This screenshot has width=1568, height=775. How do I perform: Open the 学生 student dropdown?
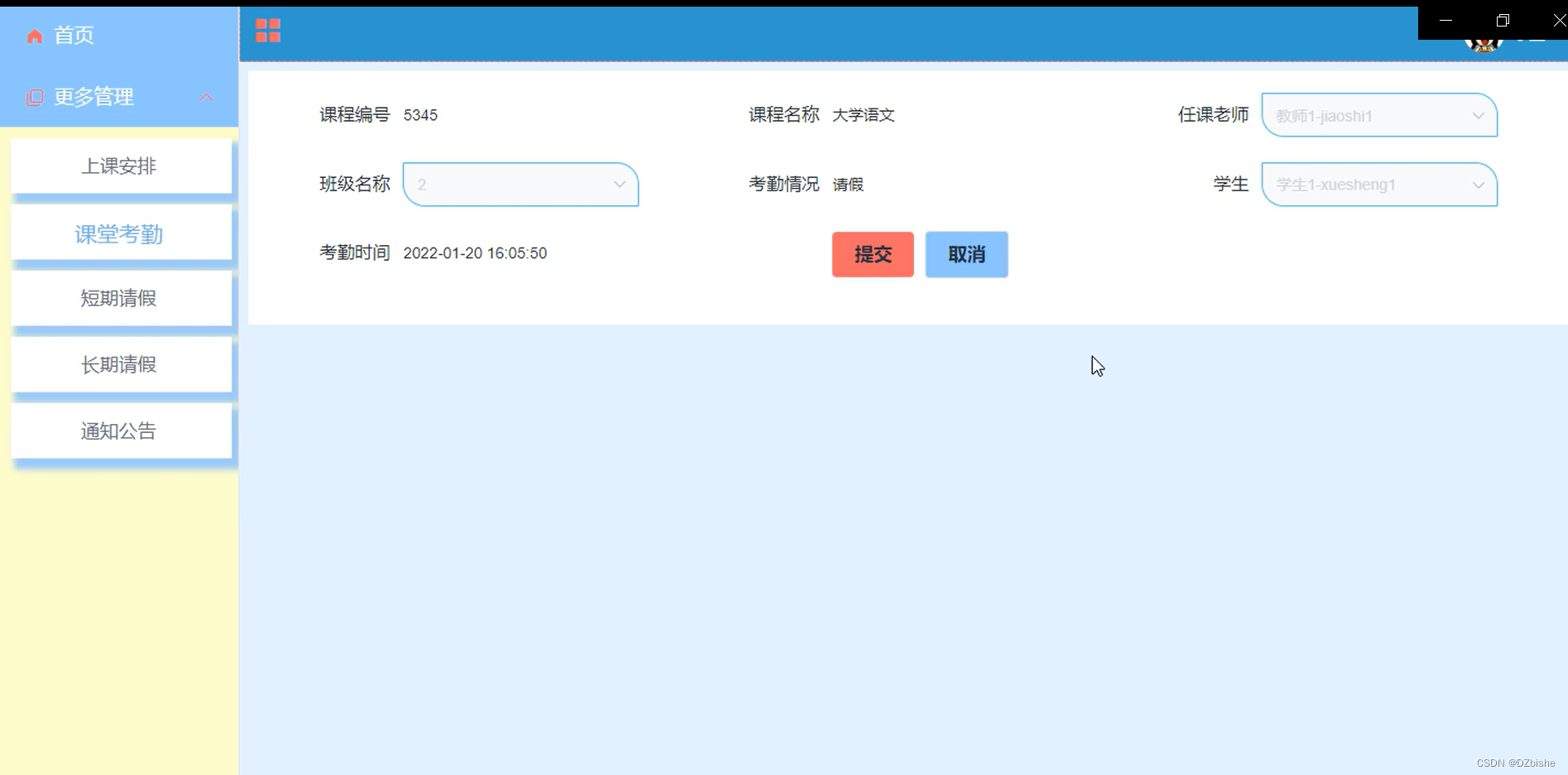click(x=1378, y=185)
